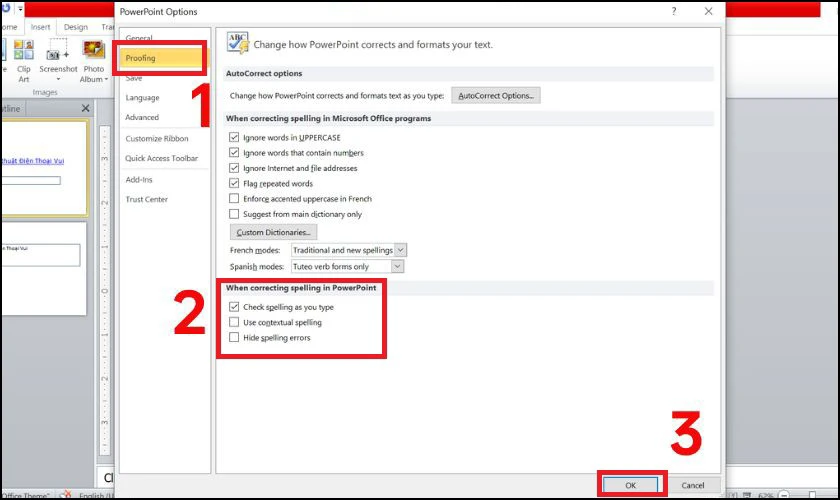Switch to the Insert ribbon tab
The image size is (840, 500).
coord(40,27)
